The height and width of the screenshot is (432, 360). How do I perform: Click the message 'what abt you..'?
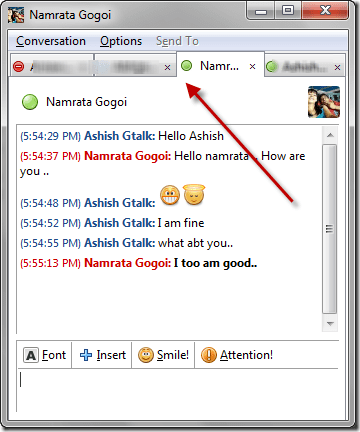coord(195,243)
